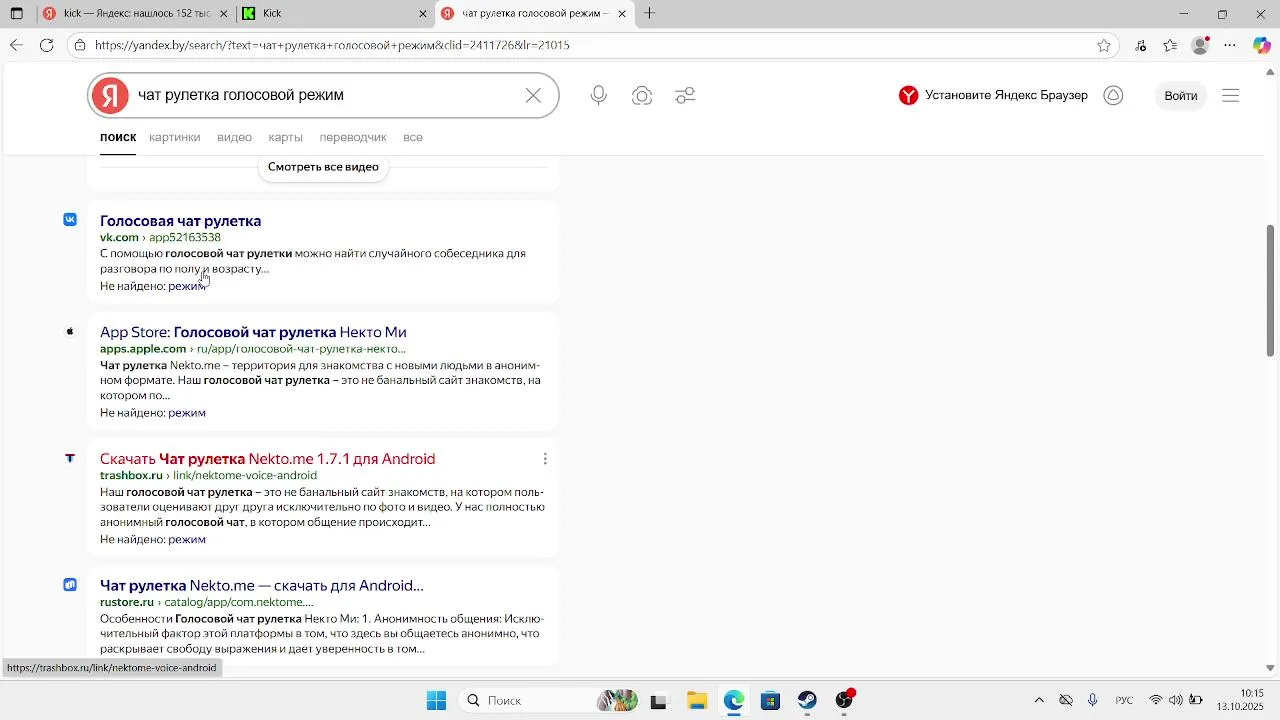The height and width of the screenshot is (720, 1280).
Task: Reload the page
Action: pyautogui.click(x=47, y=45)
